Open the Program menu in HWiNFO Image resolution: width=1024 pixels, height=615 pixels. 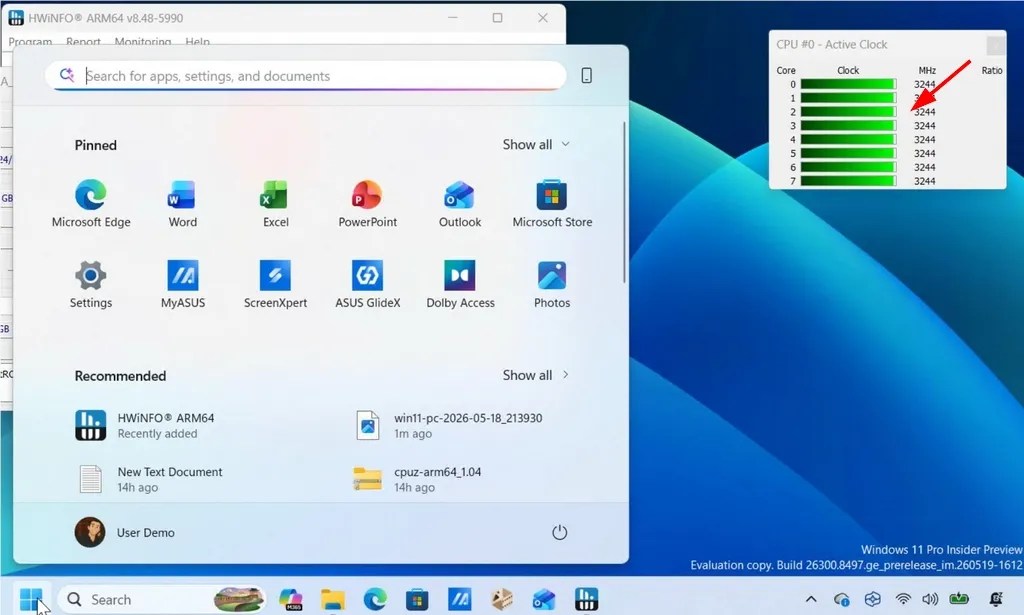tap(30, 41)
